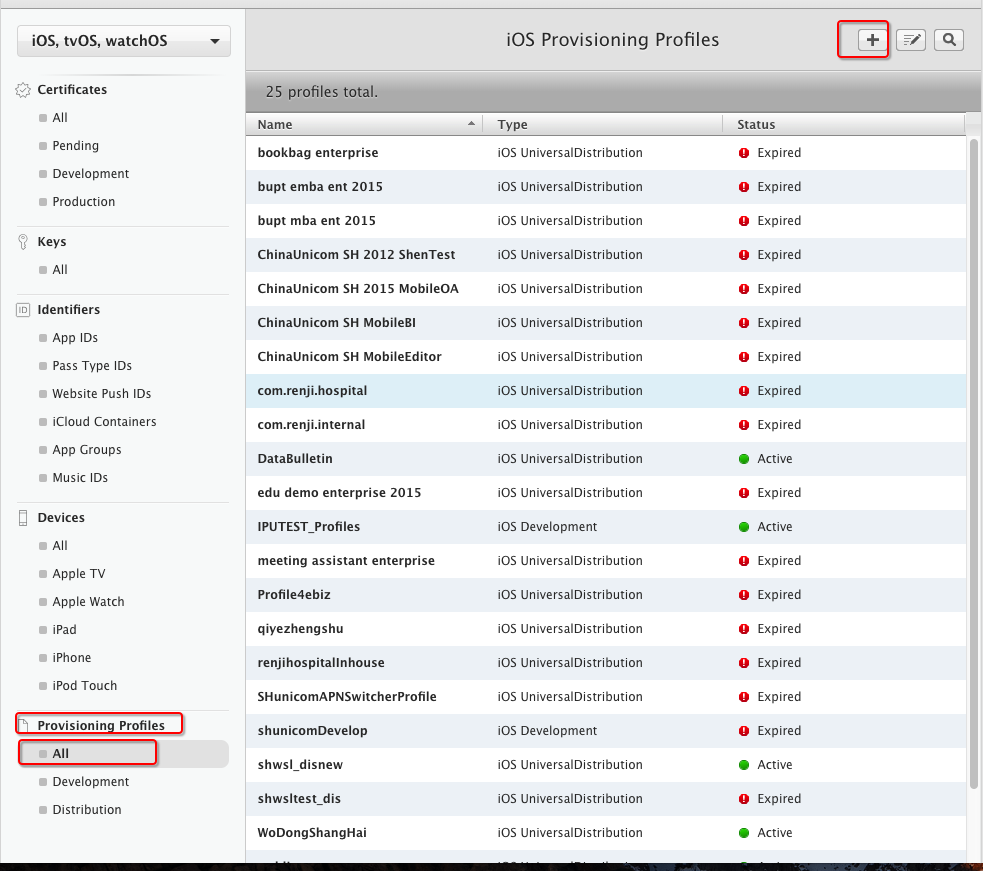The image size is (983, 871).
Task: Show iPad devices
Action: [x=64, y=630]
